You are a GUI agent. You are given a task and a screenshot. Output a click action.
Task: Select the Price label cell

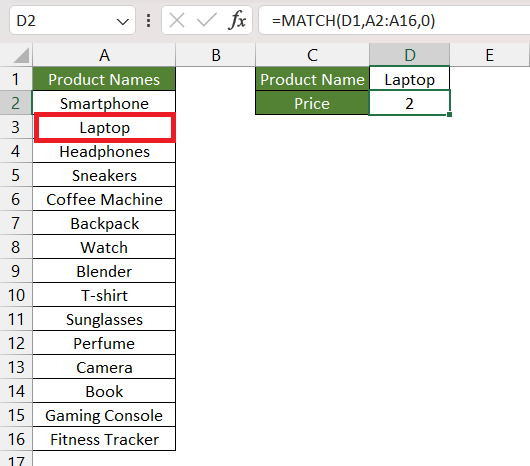click(x=312, y=103)
